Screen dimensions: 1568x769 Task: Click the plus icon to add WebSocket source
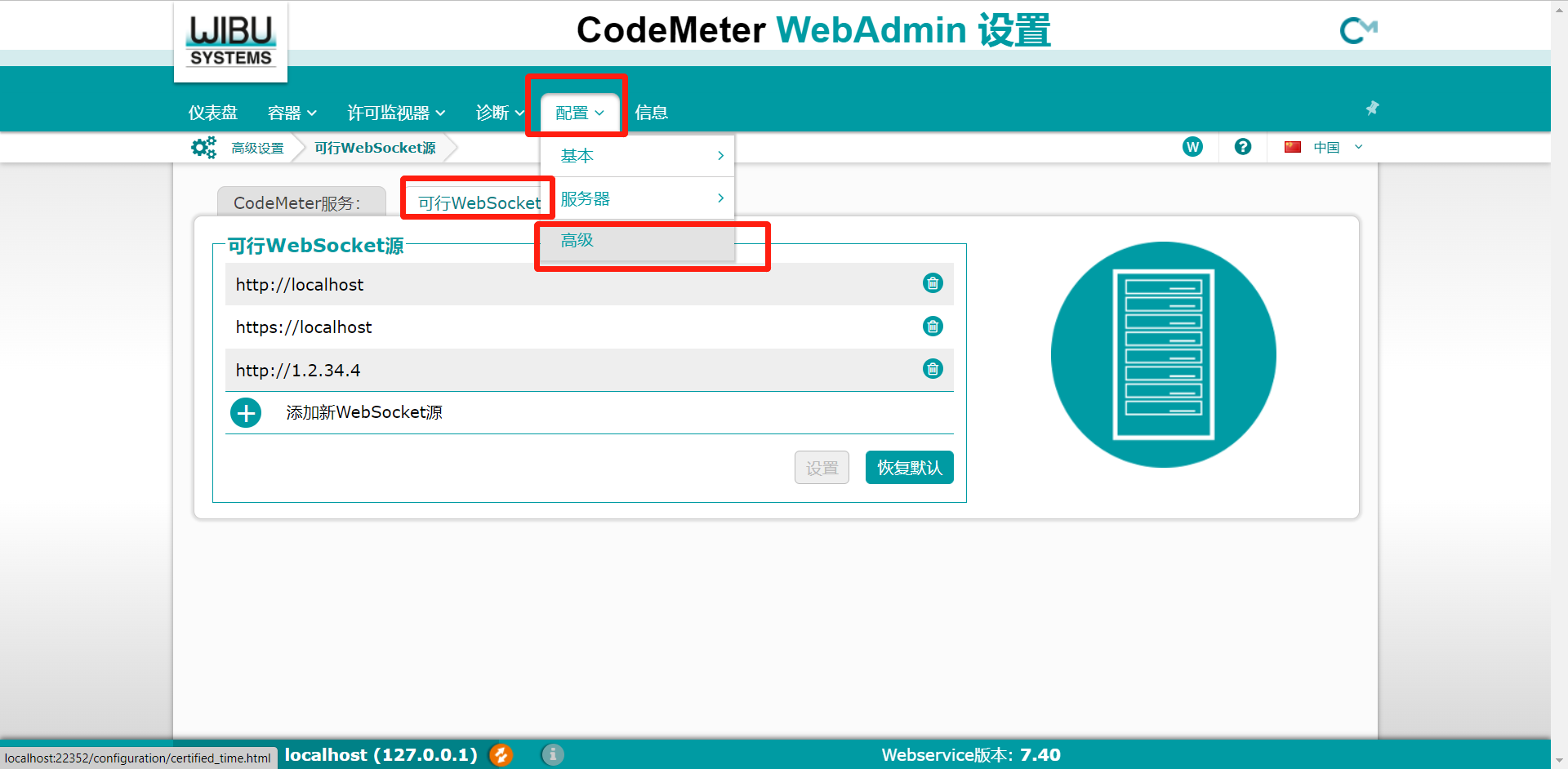pyautogui.click(x=246, y=413)
